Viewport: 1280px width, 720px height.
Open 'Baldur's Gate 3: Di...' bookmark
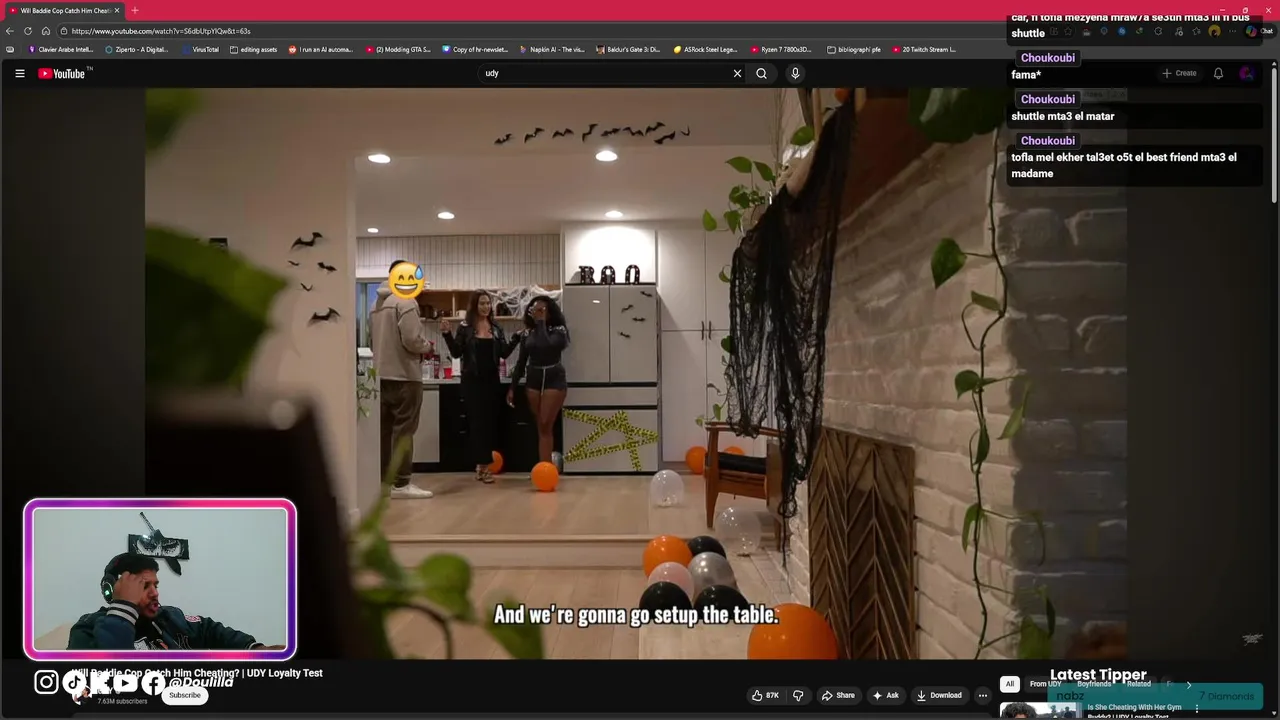[x=628, y=49]
